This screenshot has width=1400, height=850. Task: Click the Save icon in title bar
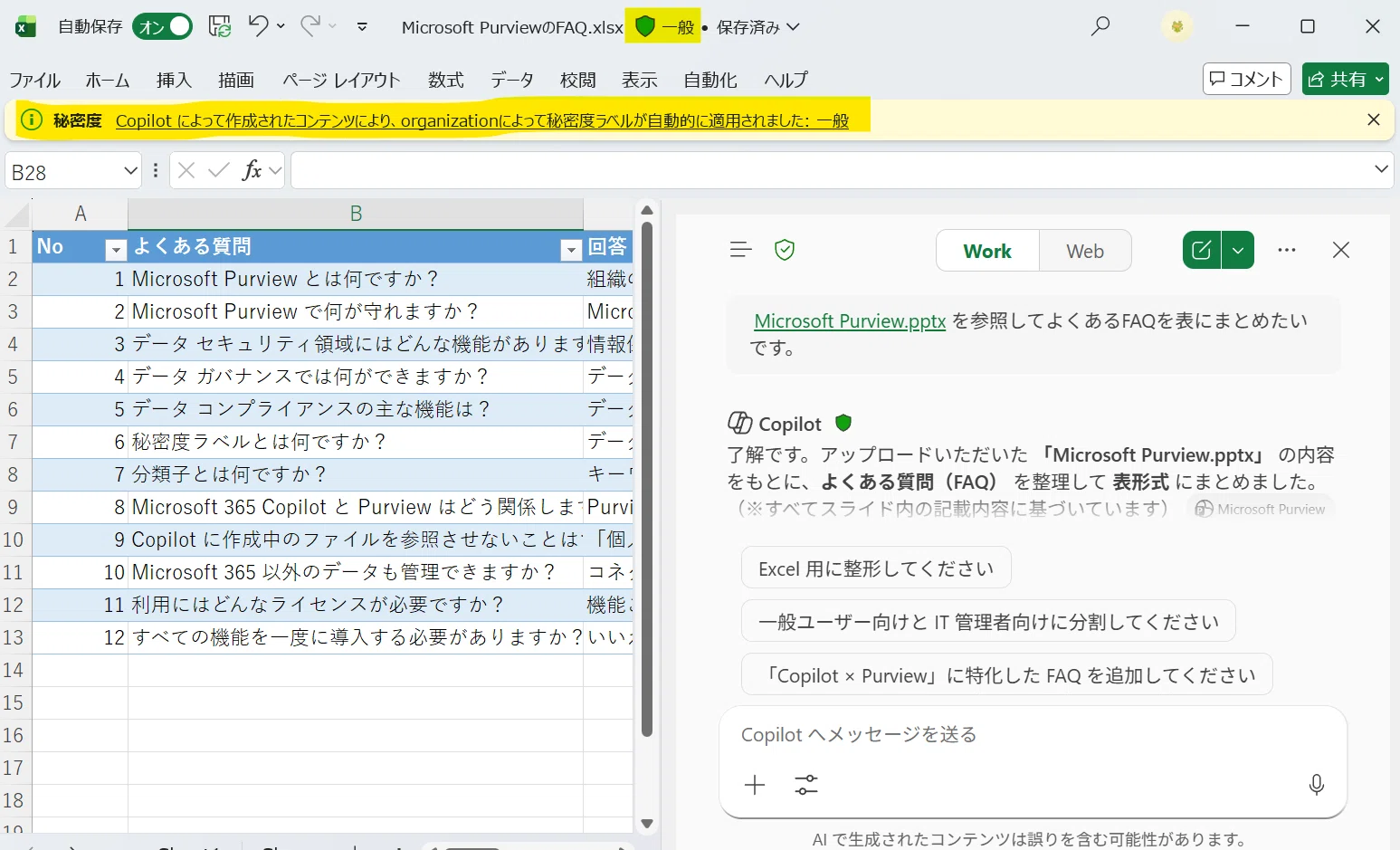tap(220, 27)
